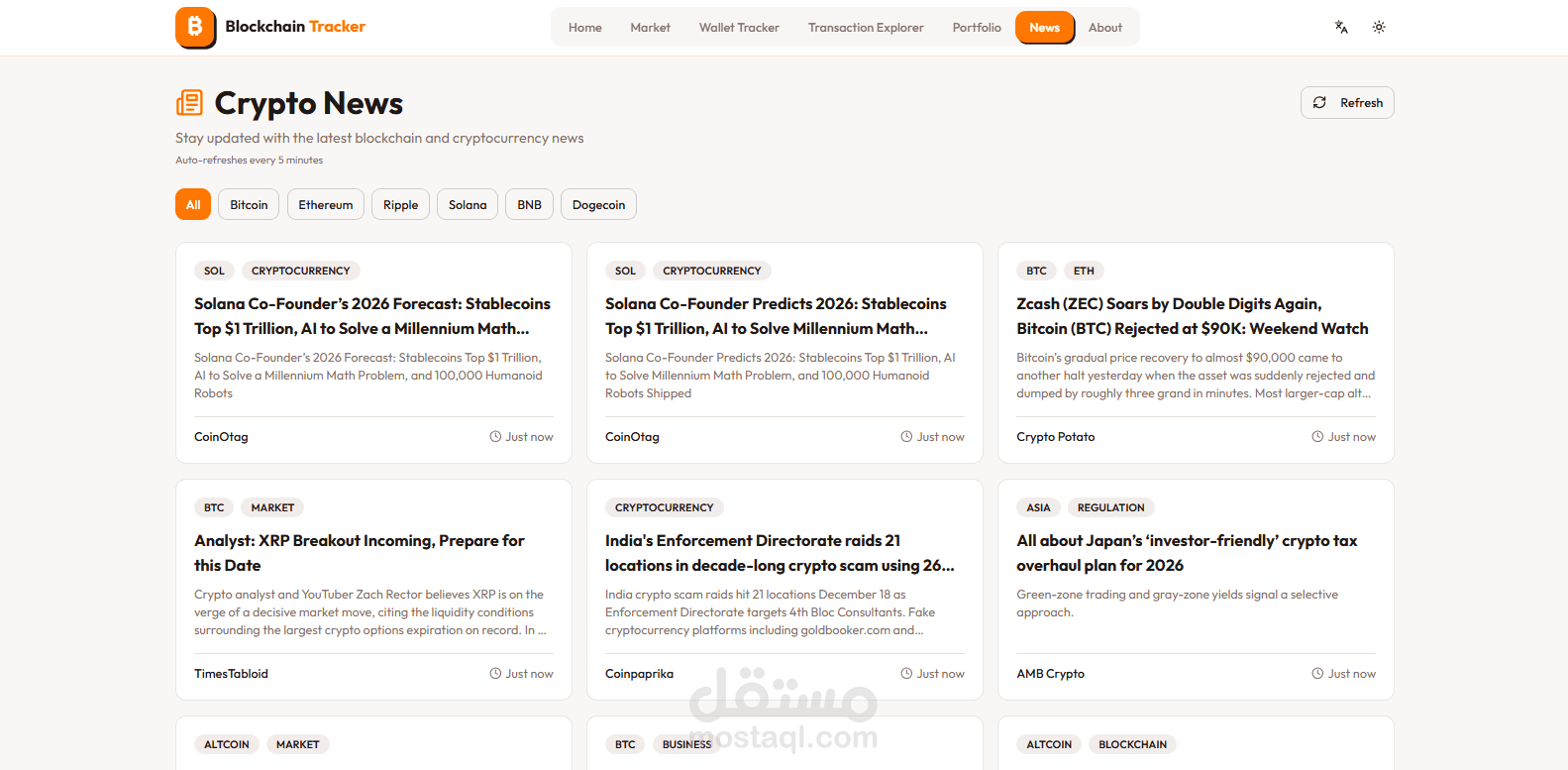Click the BTC tag on Zcash article
The image size is (1568, 770).
[1036, 271]
